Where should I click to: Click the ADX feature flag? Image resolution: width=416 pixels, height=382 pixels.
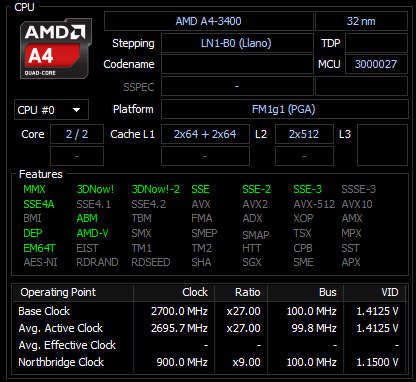(252, 218)
